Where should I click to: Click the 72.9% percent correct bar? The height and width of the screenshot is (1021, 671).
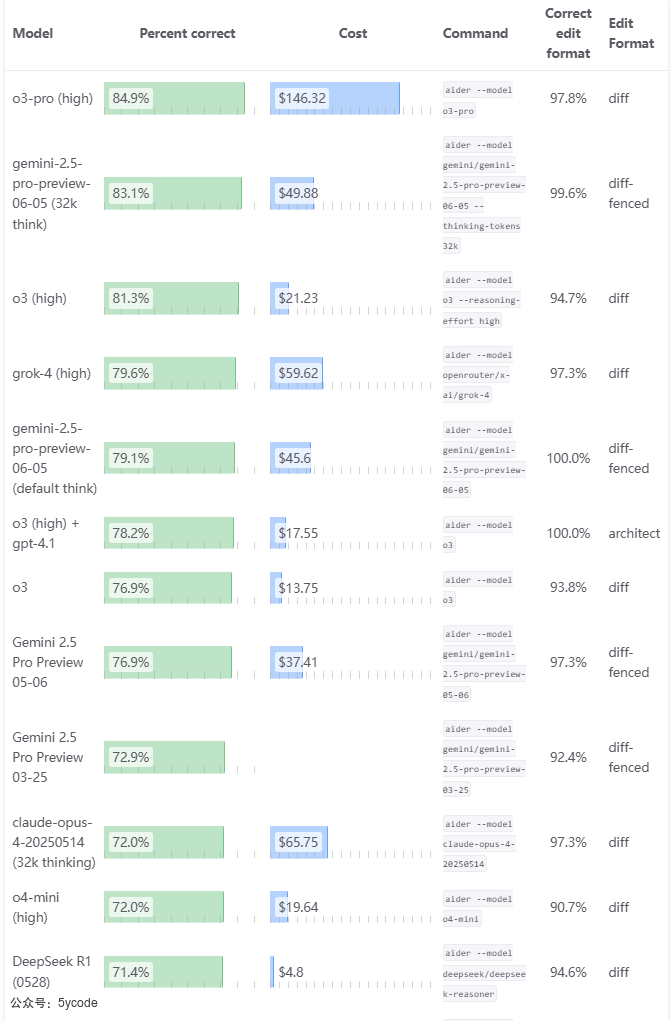point(164,757)
